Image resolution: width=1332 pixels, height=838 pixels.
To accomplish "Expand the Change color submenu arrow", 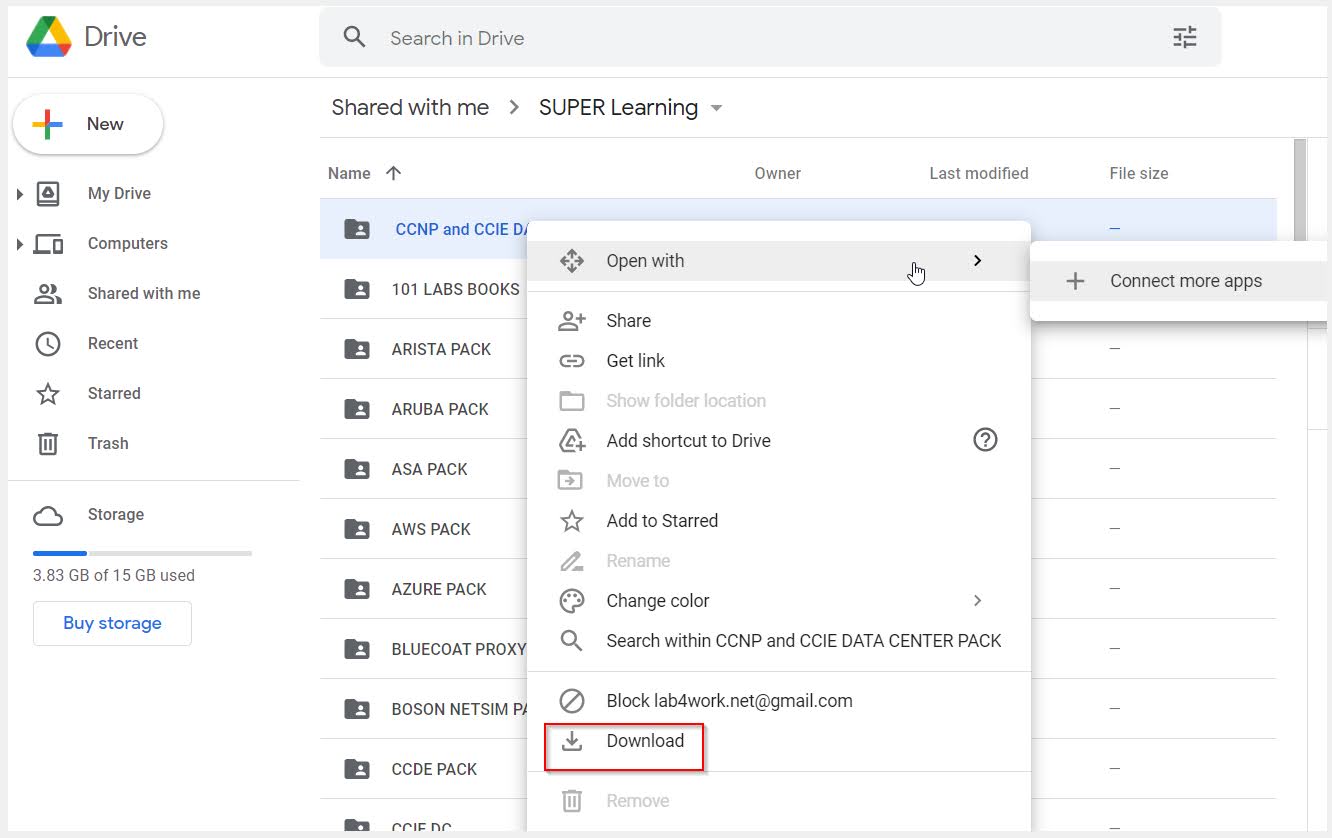I will click(978, 601).
